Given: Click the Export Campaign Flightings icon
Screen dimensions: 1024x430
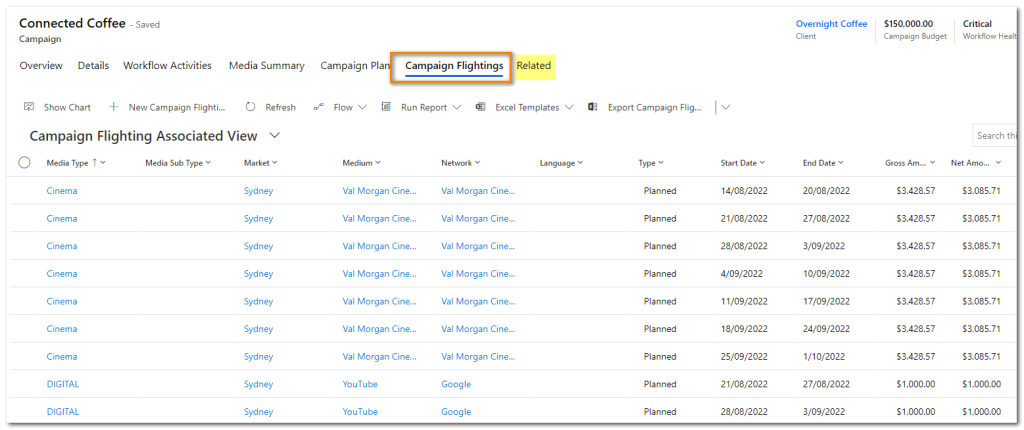Looking at the screenshot, I should coord(593,107).
